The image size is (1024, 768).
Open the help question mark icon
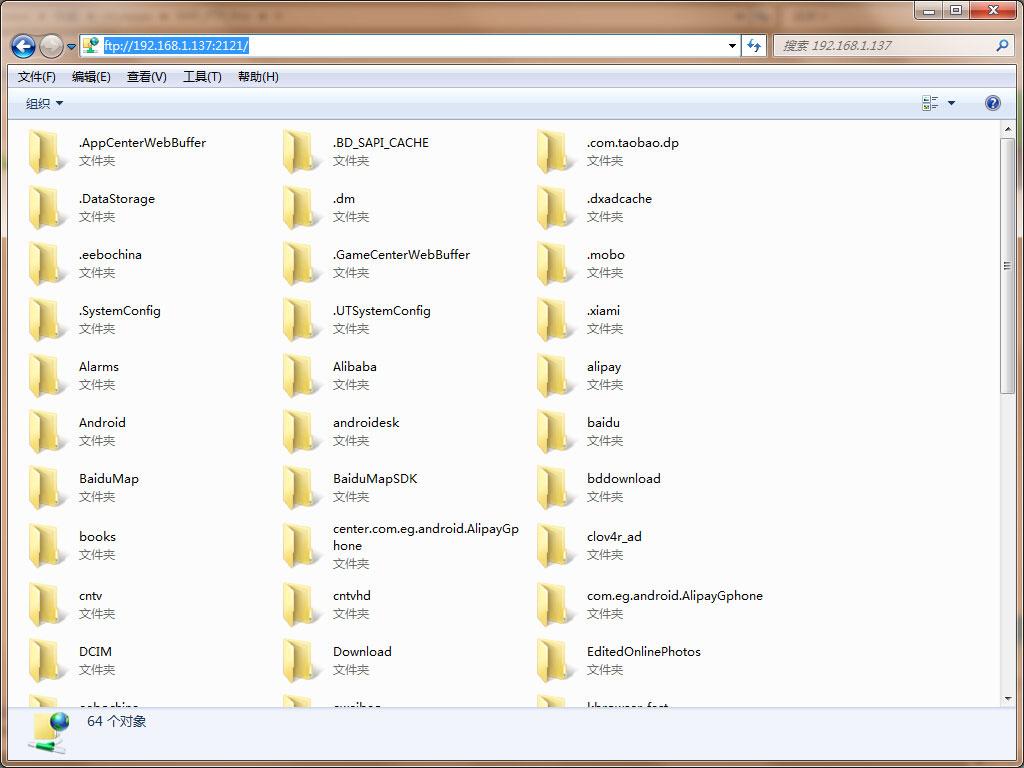pyautogui.click(x=992, y=103)
